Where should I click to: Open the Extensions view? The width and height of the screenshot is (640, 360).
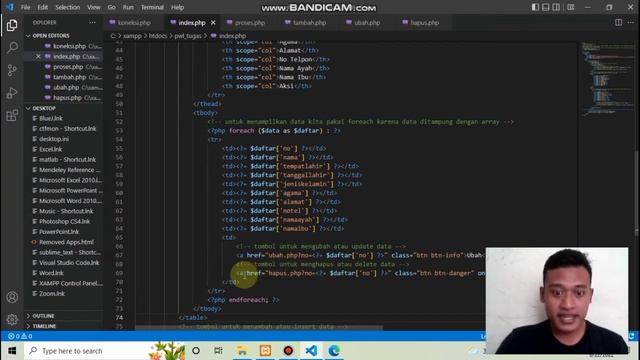(12, 115)
